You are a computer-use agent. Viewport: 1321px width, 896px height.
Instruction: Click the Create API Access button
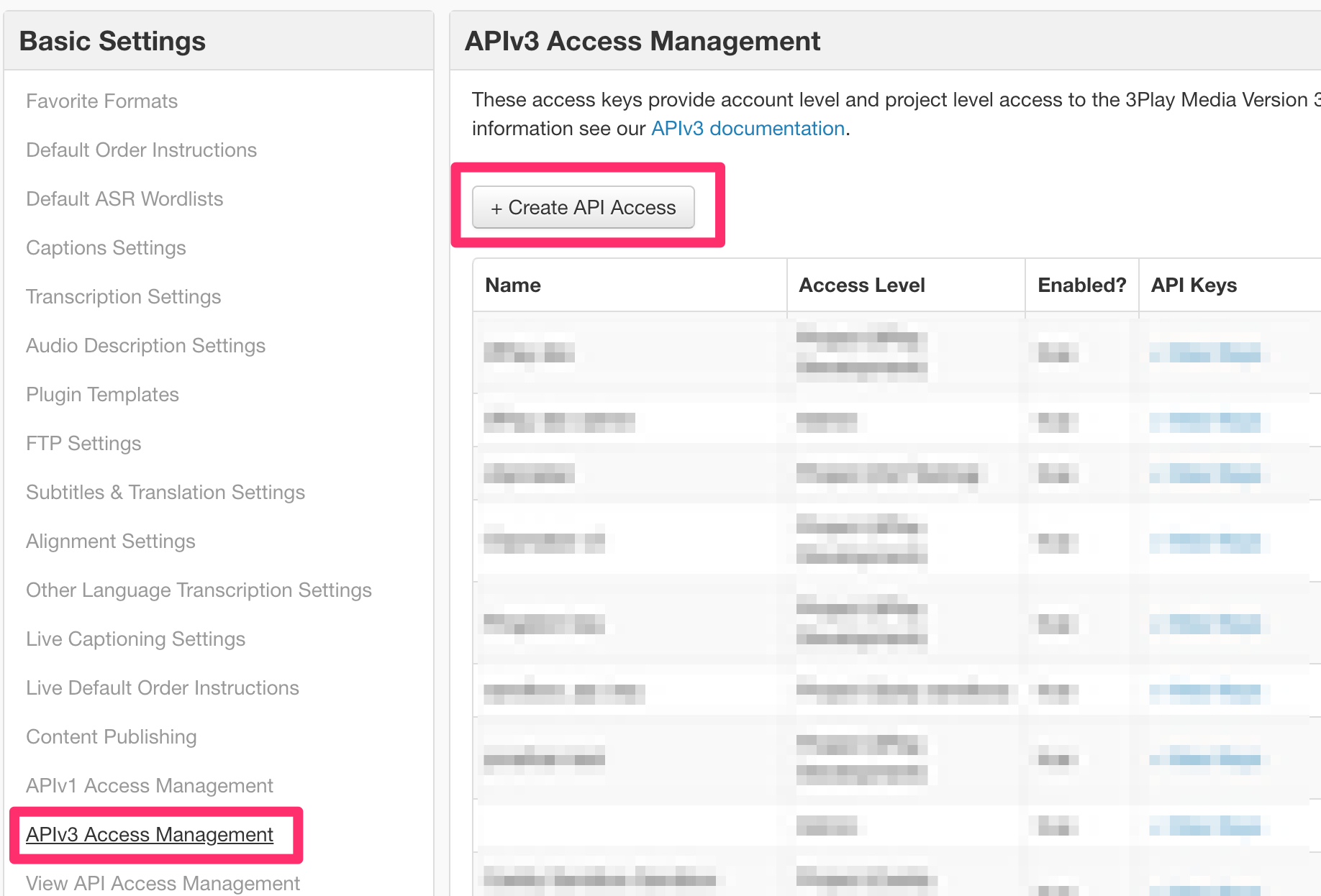[583, 208]
